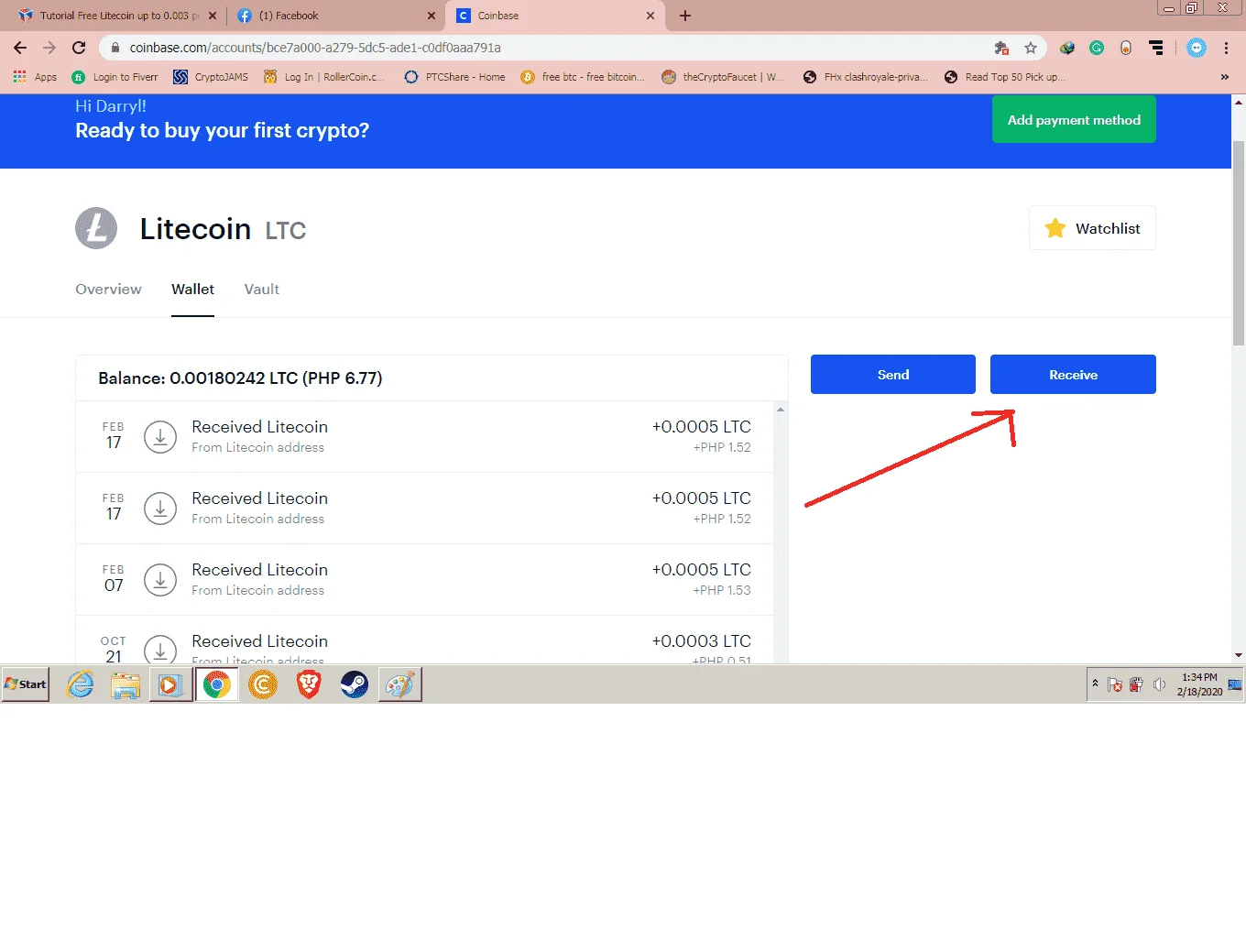Open the Steam taskbar icon
Image resolution: width=1246 pixels, height=952 pixels.
354,684
